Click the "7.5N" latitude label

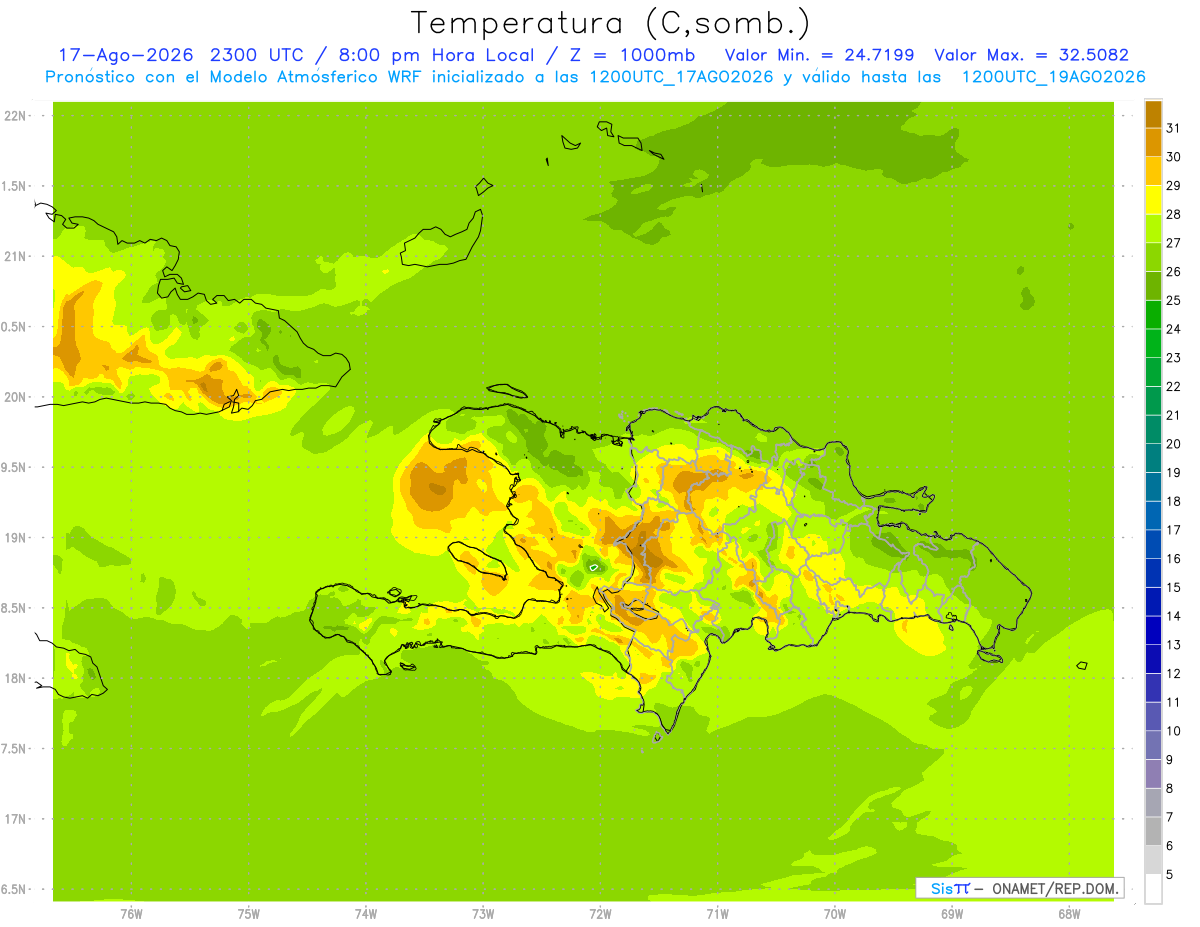point(14,749)
